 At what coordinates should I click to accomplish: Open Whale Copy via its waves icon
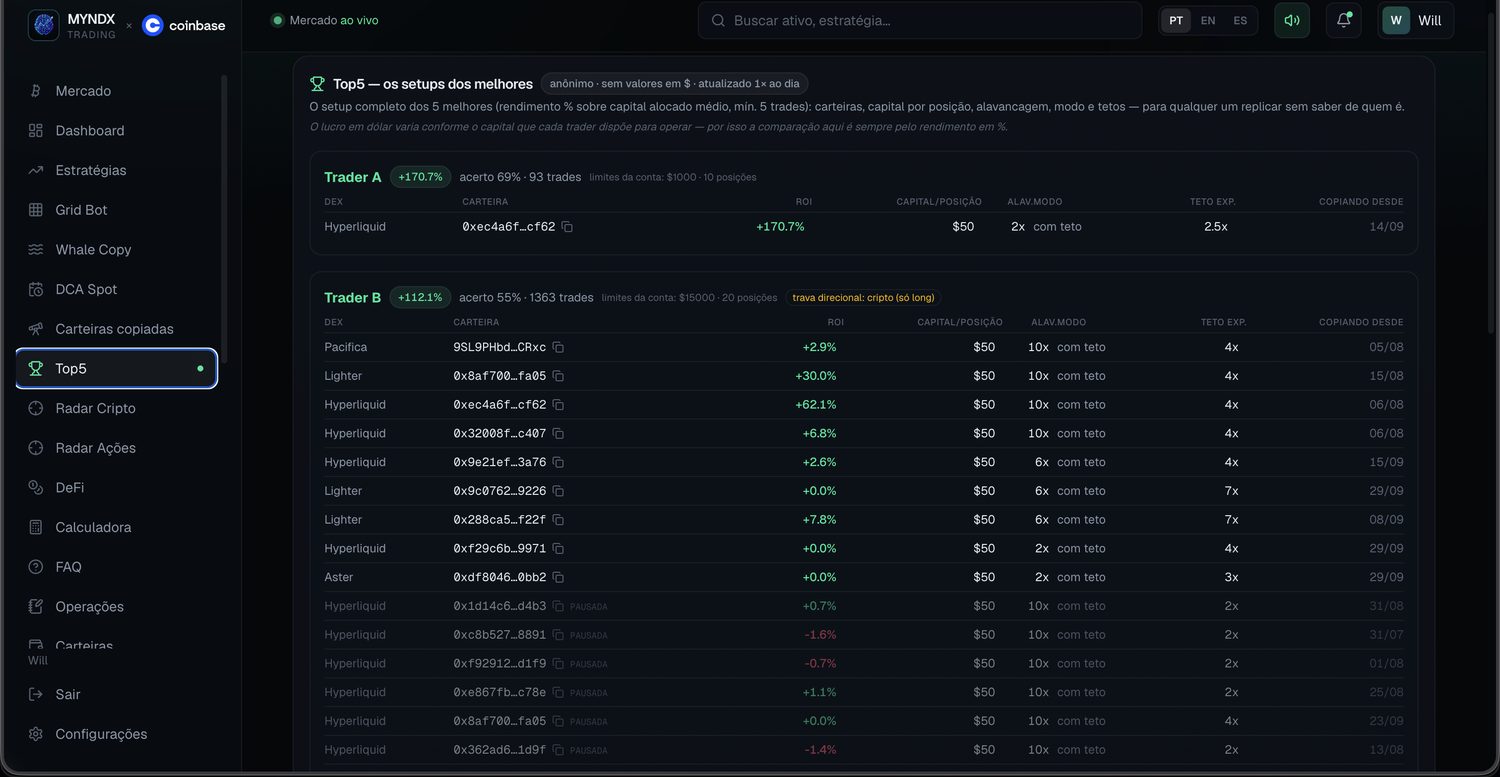36,250
